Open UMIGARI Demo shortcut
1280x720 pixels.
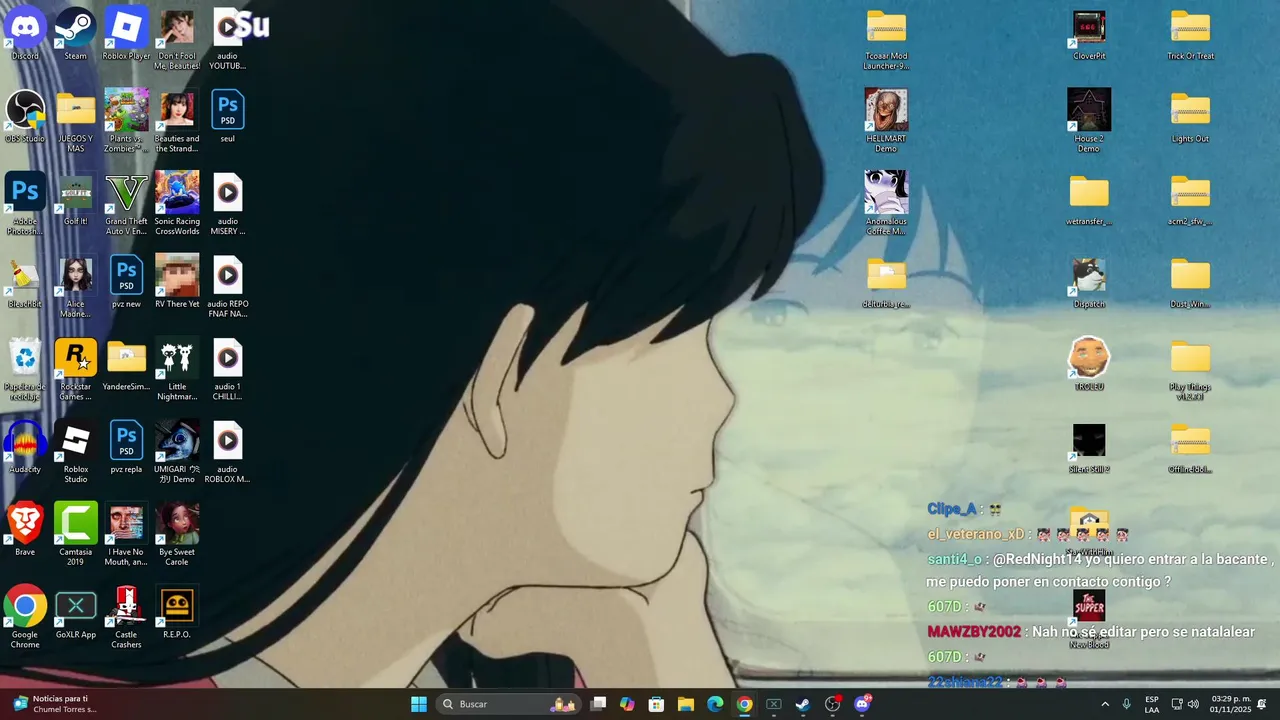pyautogui.click(x=177, y=453)
